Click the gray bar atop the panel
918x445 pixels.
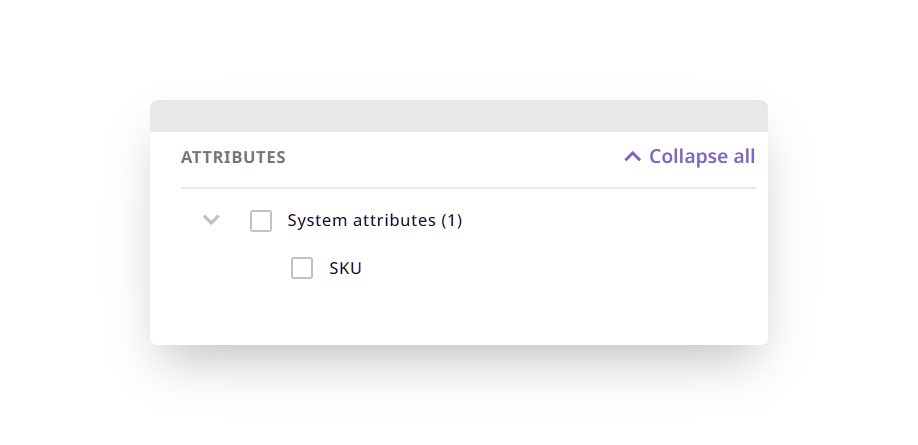pos(458,116)
